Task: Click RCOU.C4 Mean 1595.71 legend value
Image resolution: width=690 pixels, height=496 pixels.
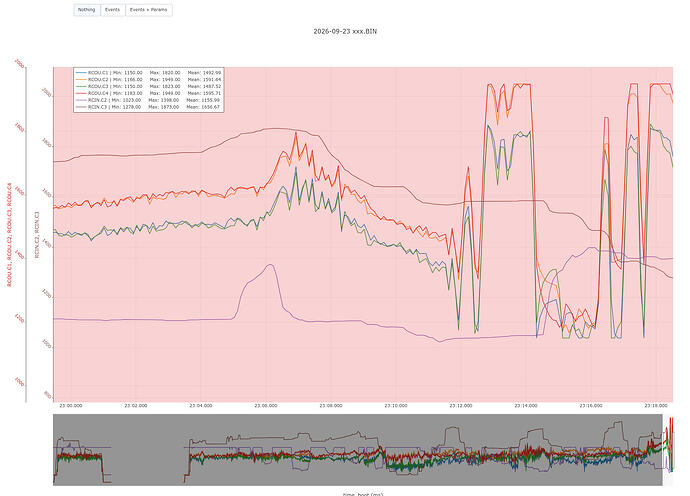Action: pos(204,93)
